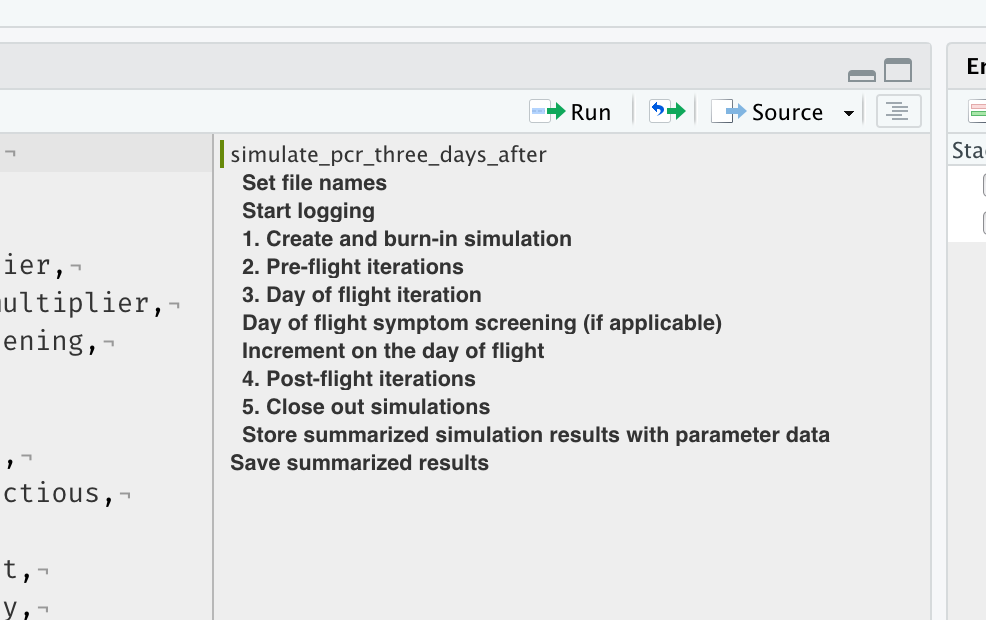This screenshot has width=986, height=620.
Task: Navigate to '2. Pre-flight iterations' section
Action: tap(353, 267)
